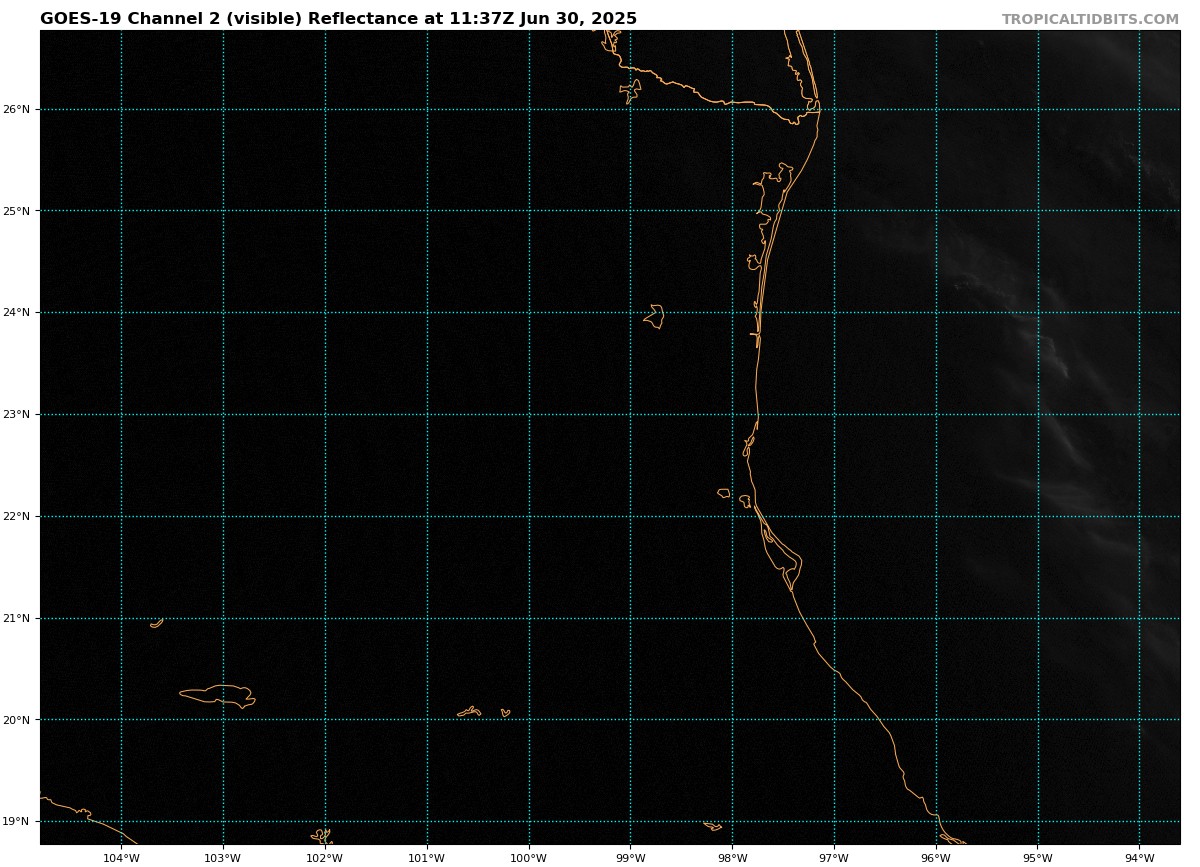Click the 26°N latitude label

pos(17,109)
